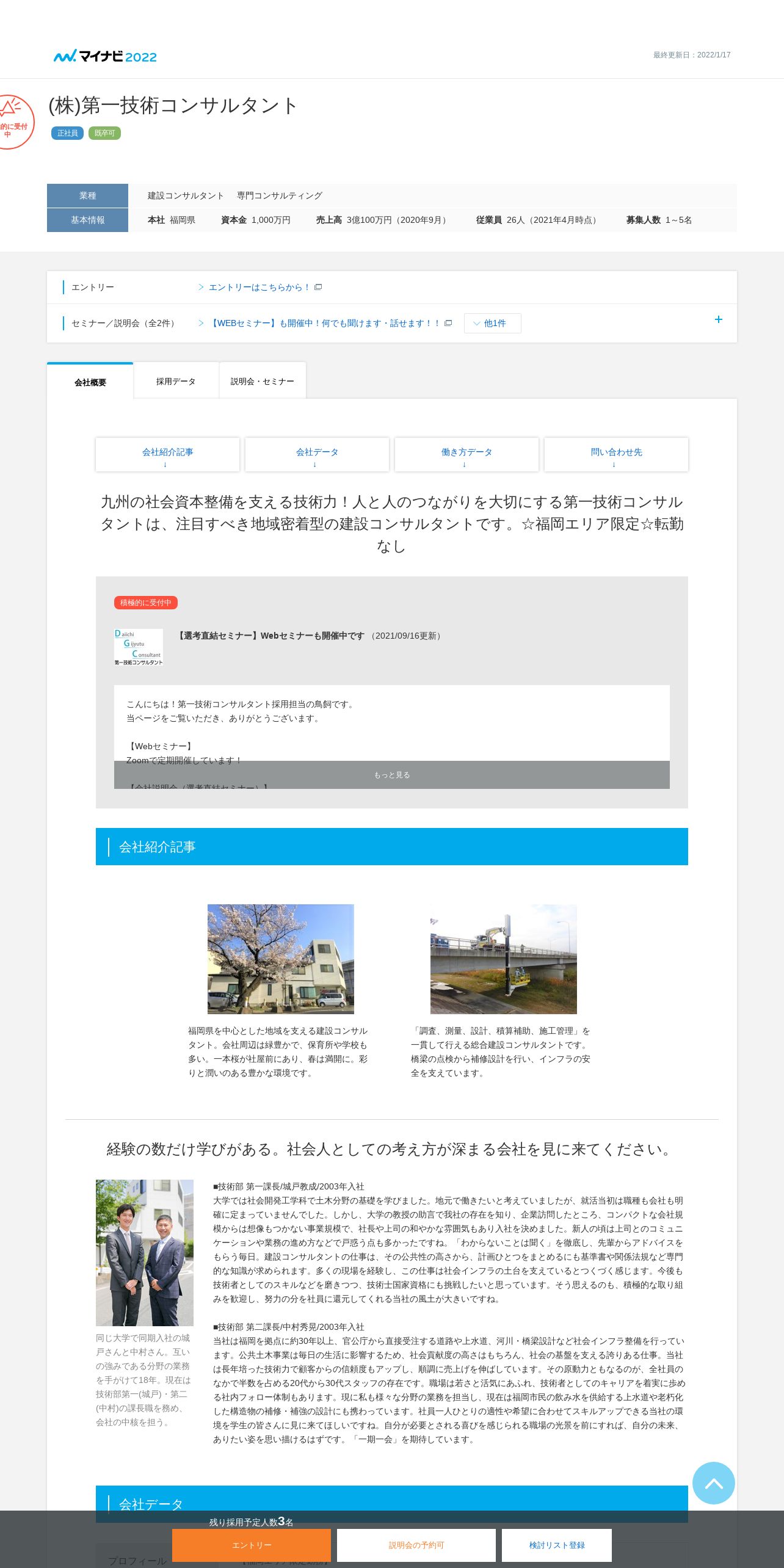Click the 正社員 tag
Image resolution: width=784 pixels, height=1568 pixels.
pyautogui.click(x=67, y=133)
